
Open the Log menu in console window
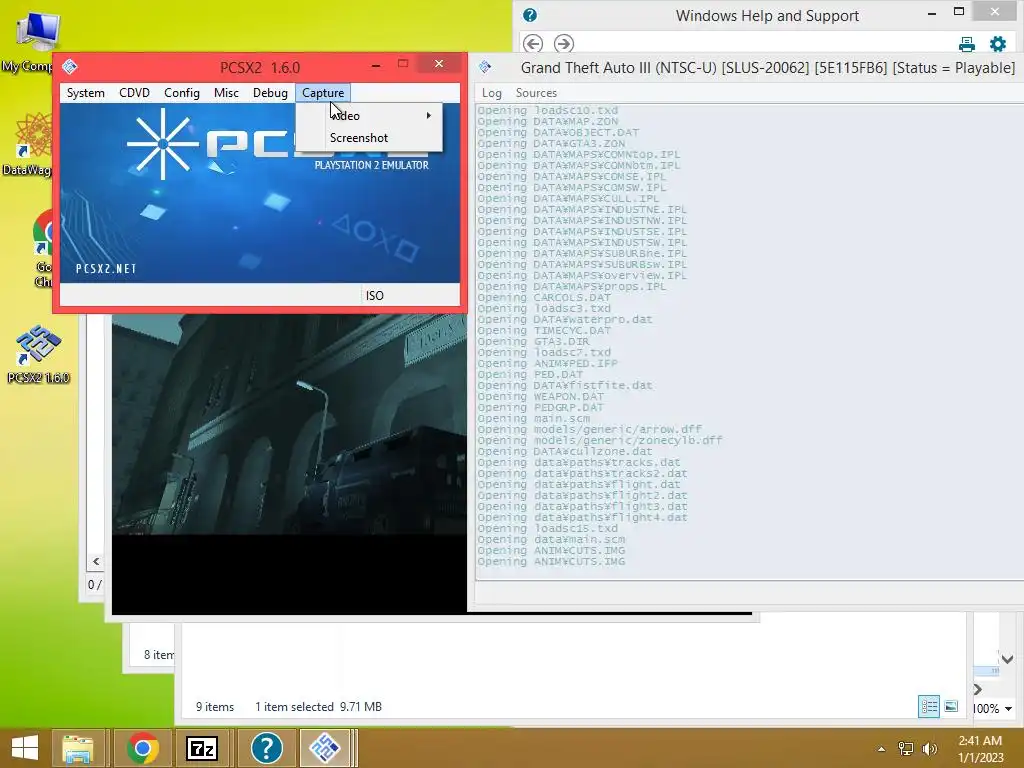click(491, 93)
